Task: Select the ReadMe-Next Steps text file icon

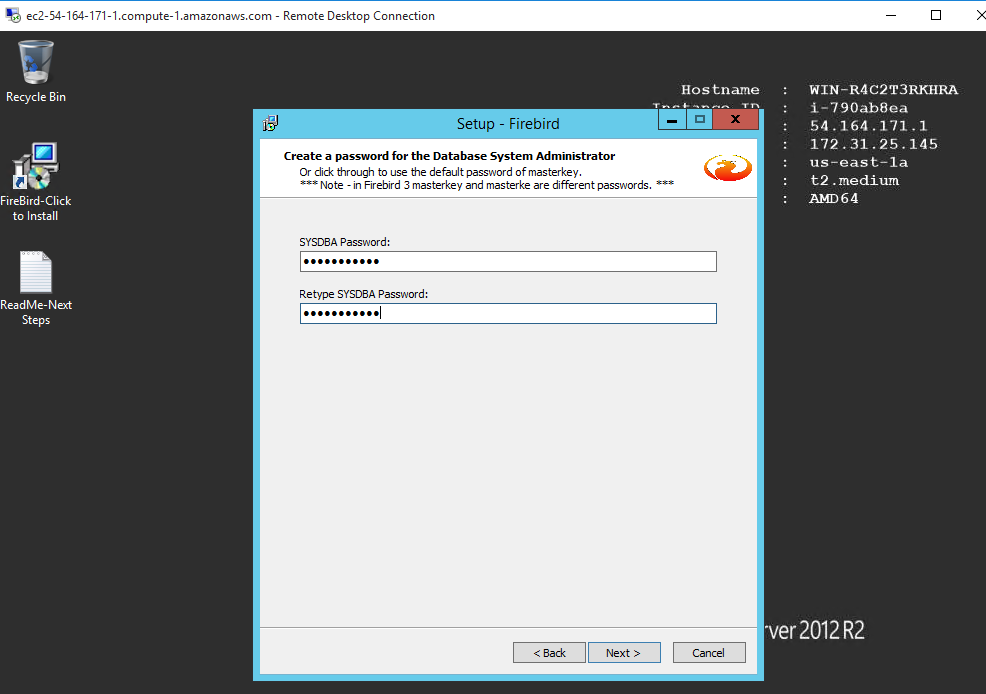Action: point(36,273)
